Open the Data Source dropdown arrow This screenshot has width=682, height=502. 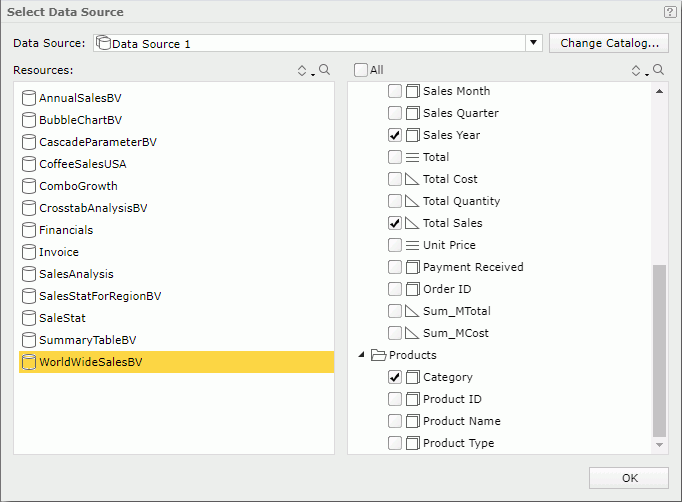[x=534, y=43]
